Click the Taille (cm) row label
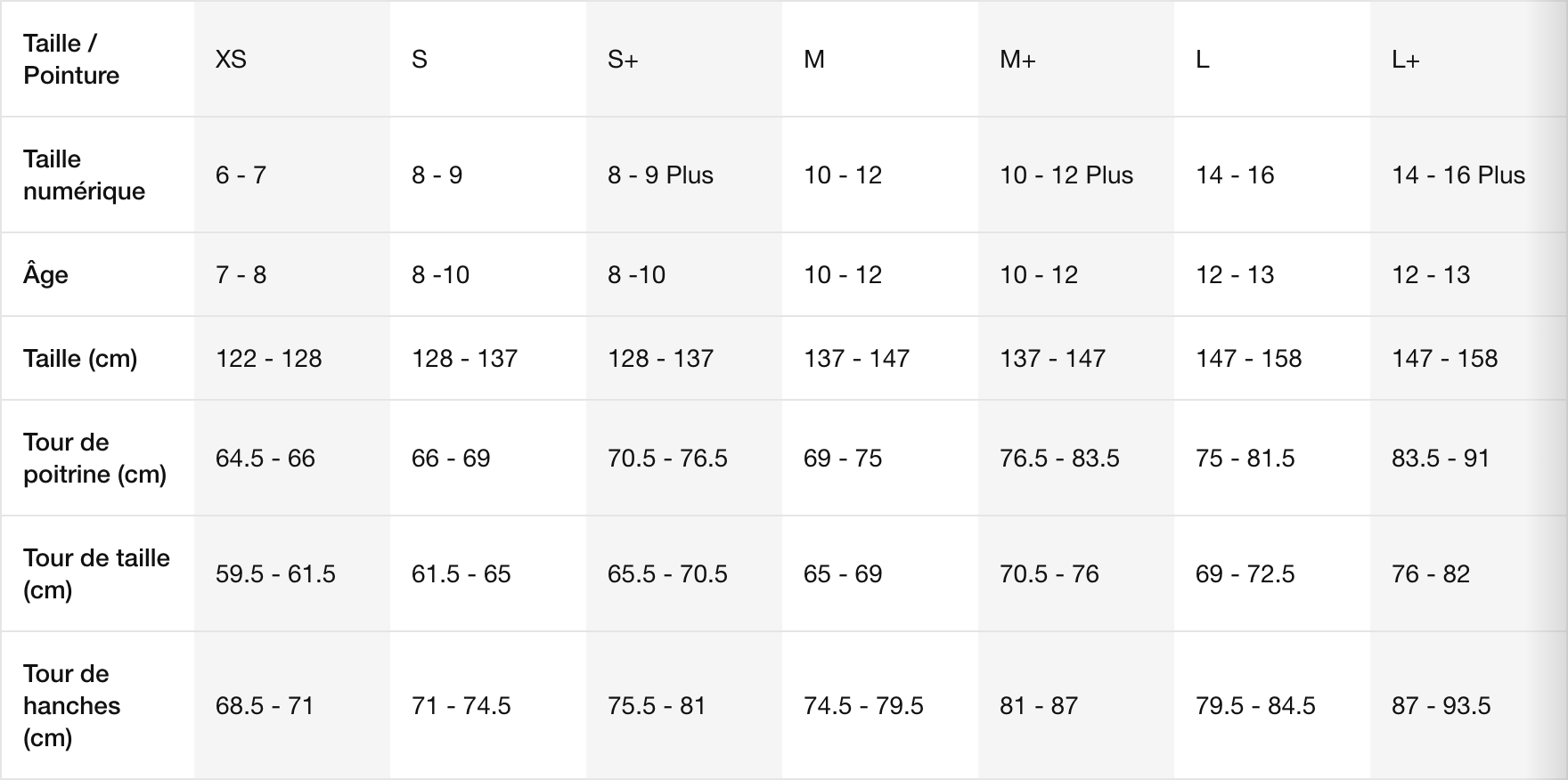This screenshot has height=780, width=1568. click(80, 359)
